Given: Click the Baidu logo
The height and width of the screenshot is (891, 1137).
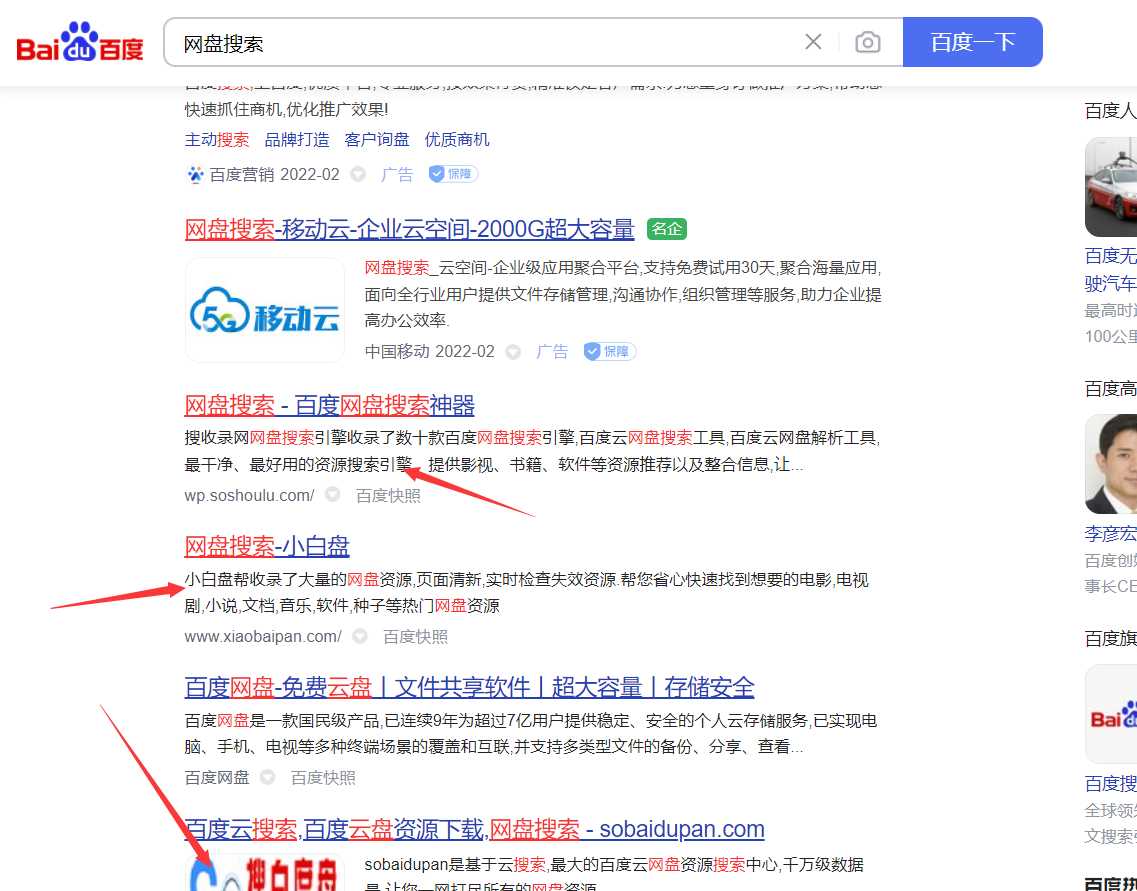Looking at the screenshot, I should [x=80, y=42].
